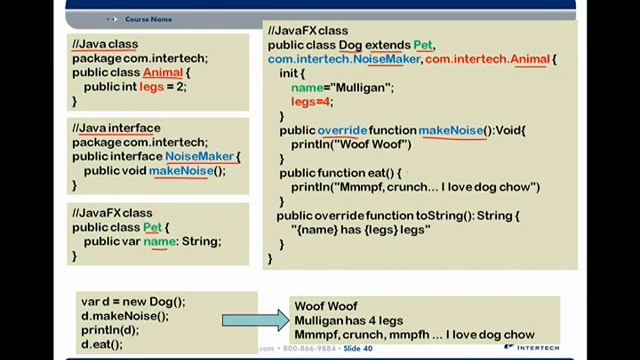Click the "public class Animal {" line

coord(131,73)
